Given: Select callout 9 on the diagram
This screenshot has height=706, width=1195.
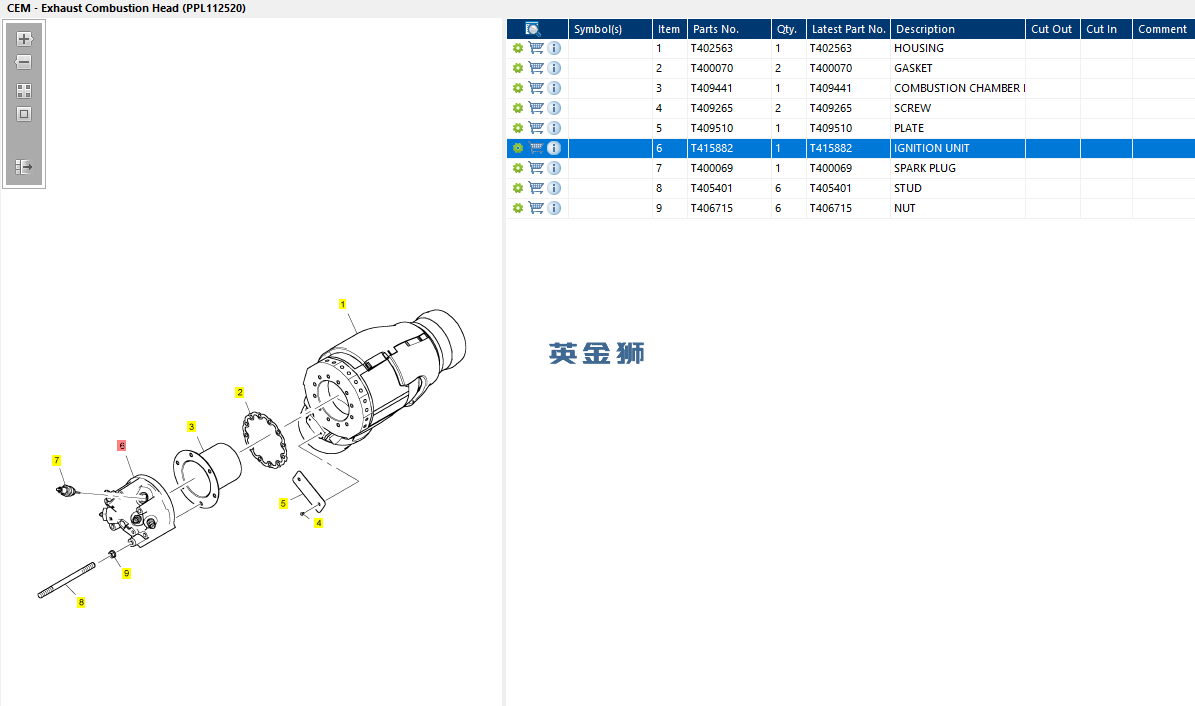Looking at the screenshot, I should click(127, 573).
